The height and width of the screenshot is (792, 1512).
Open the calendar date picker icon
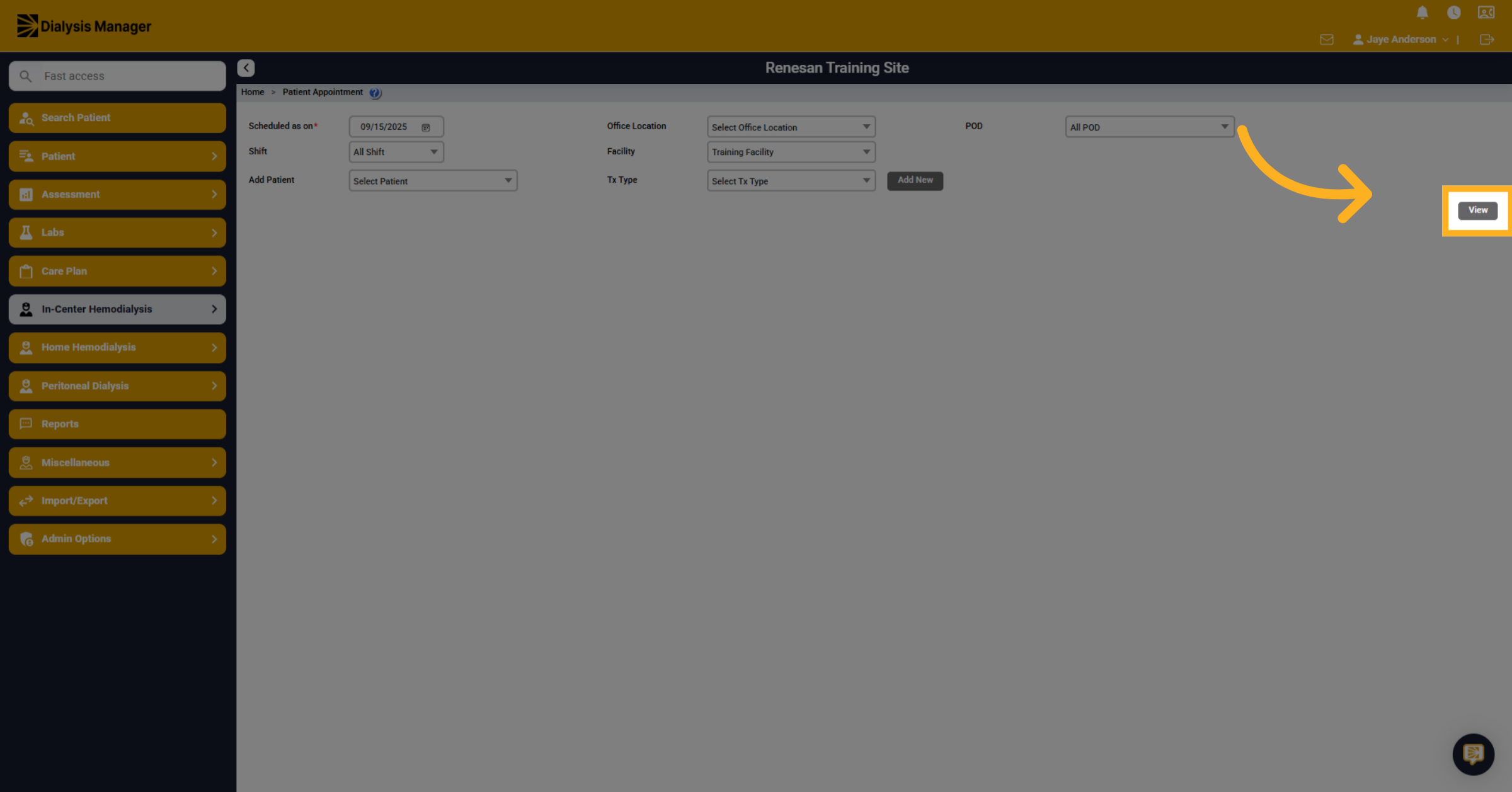[426, 127]
